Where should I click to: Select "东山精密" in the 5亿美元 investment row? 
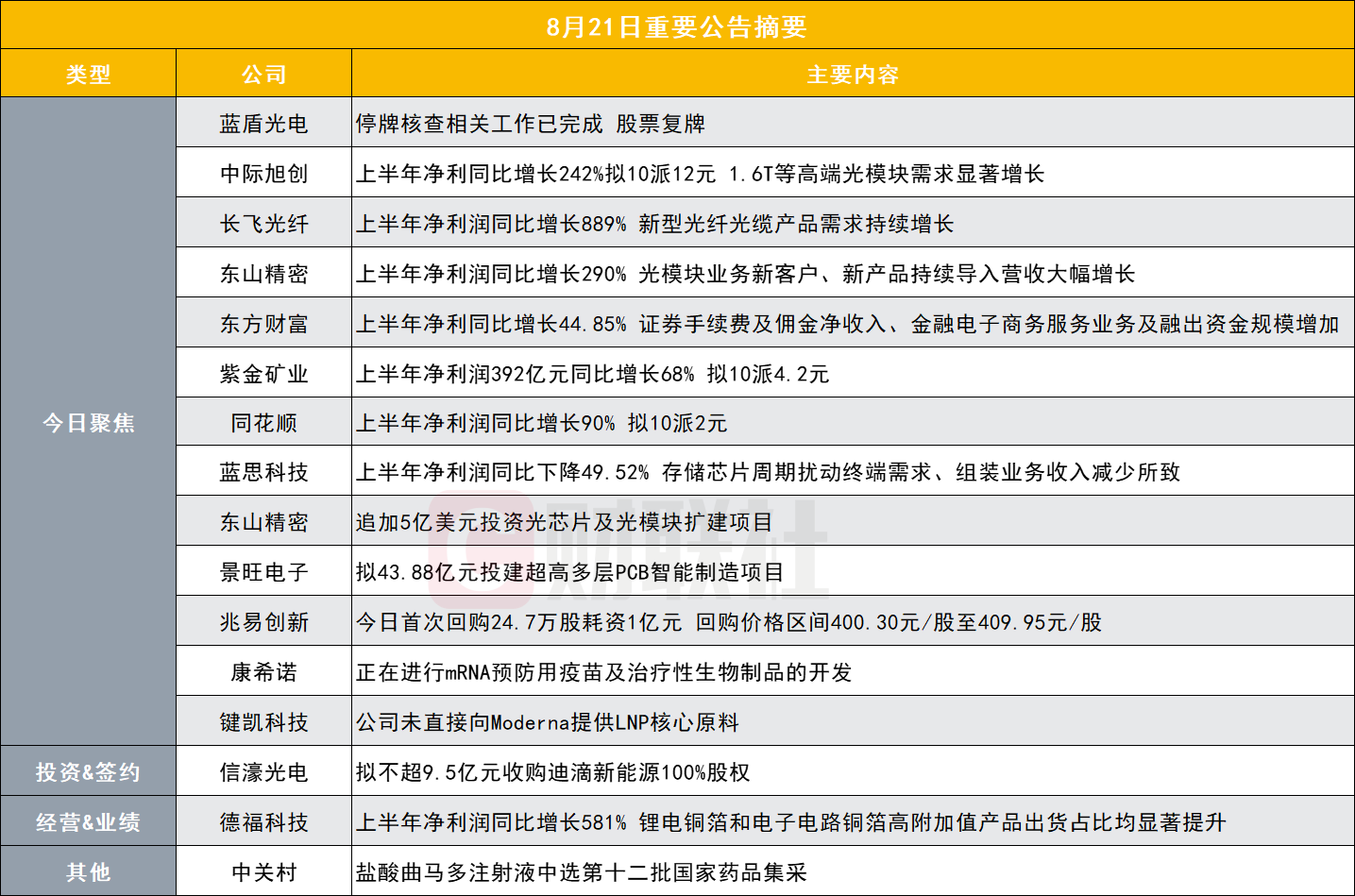[264, 522]
